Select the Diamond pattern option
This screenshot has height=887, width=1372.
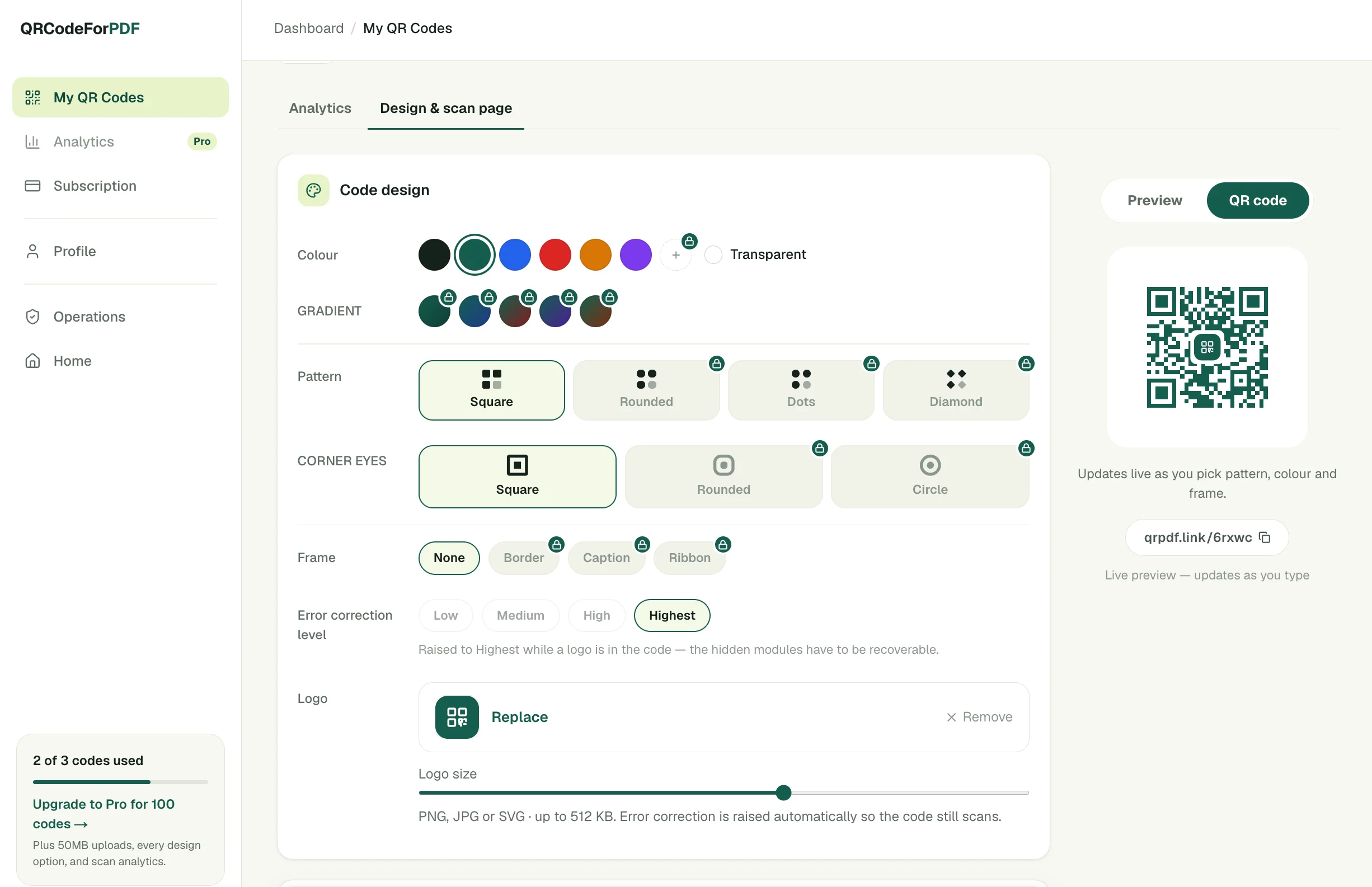(956, 390)
